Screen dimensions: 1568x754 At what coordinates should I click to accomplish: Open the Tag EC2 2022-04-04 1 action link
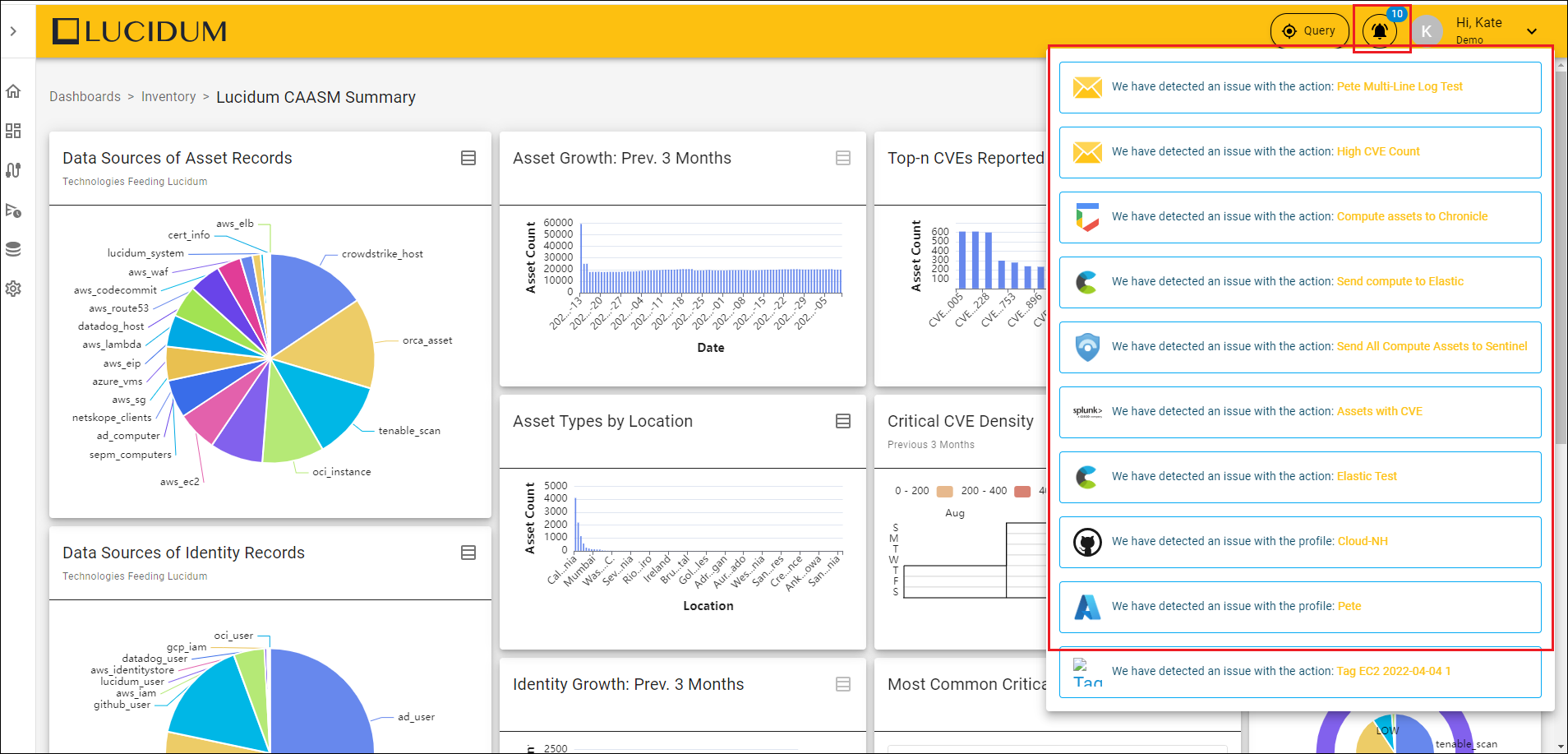1394,671
